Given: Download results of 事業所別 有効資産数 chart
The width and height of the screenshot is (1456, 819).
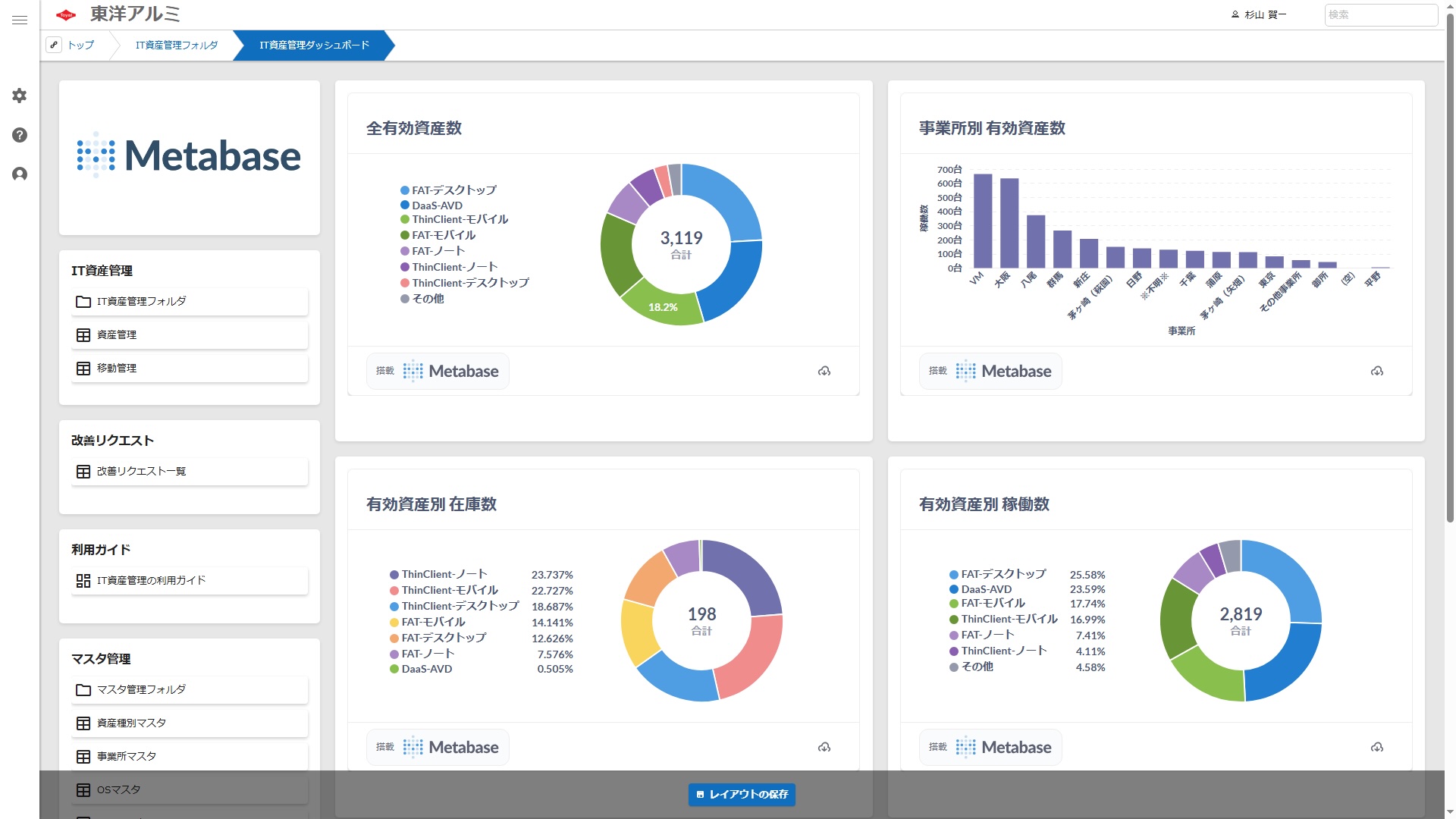Looking at the screenshot, I should coord(1377,371).
